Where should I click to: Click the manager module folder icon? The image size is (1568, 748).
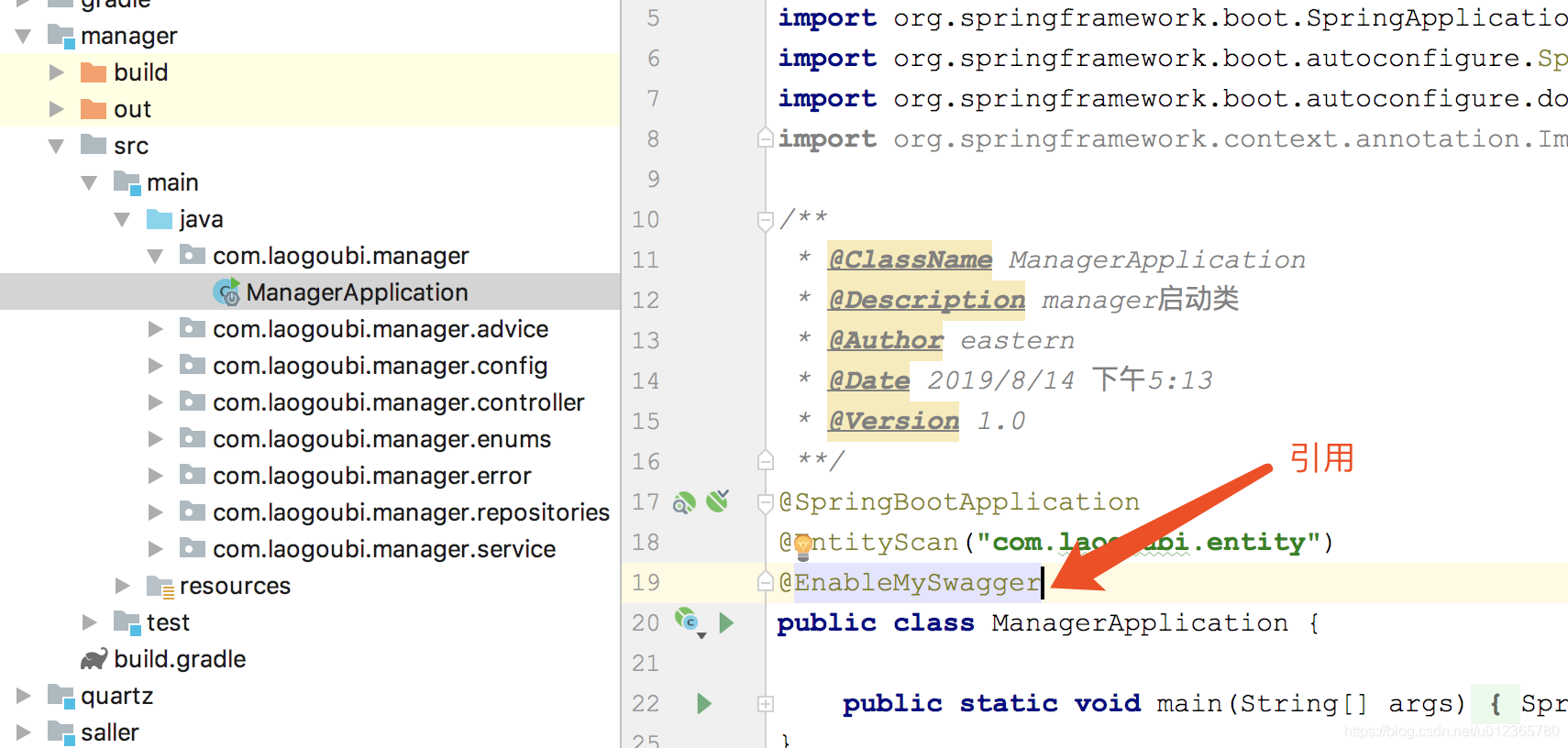(x=61, y=36)
